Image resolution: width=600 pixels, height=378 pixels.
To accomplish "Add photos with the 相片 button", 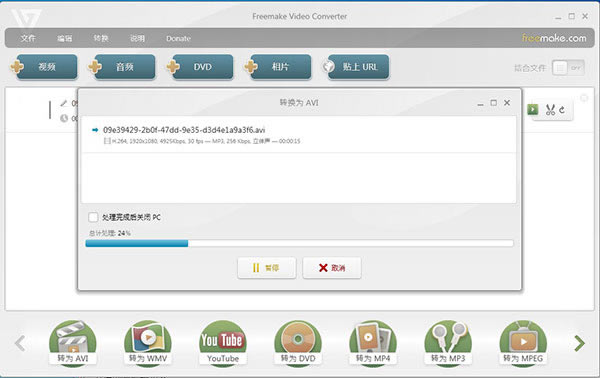I will [280, 67].
